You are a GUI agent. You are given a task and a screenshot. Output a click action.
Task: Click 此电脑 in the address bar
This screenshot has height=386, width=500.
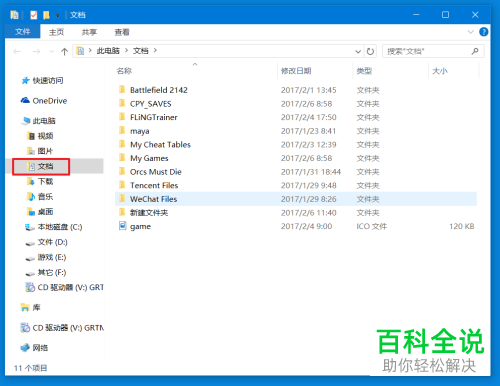[108, 51]
